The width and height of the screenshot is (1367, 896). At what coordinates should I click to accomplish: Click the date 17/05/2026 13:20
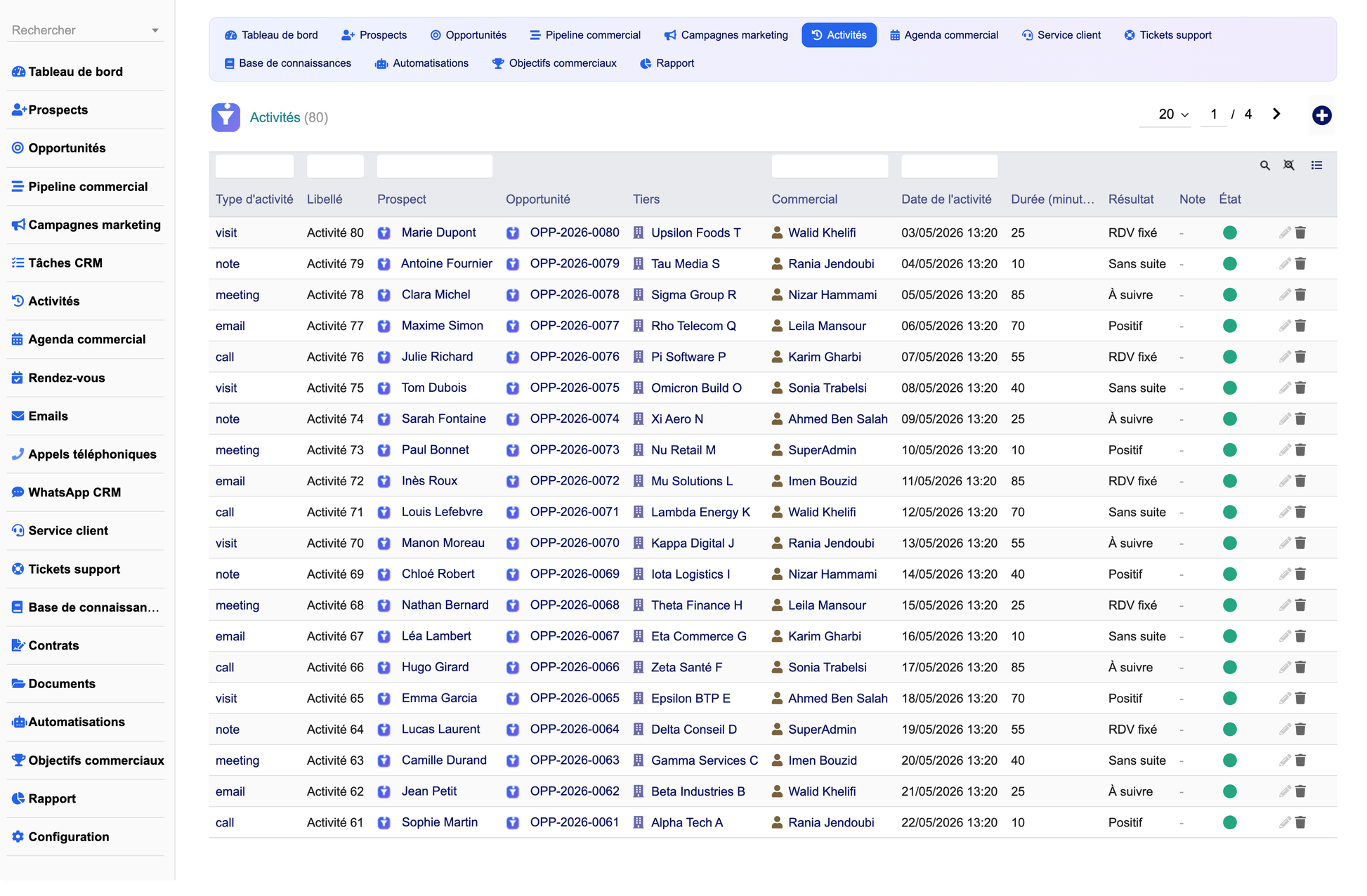click(x=949, y=667)
